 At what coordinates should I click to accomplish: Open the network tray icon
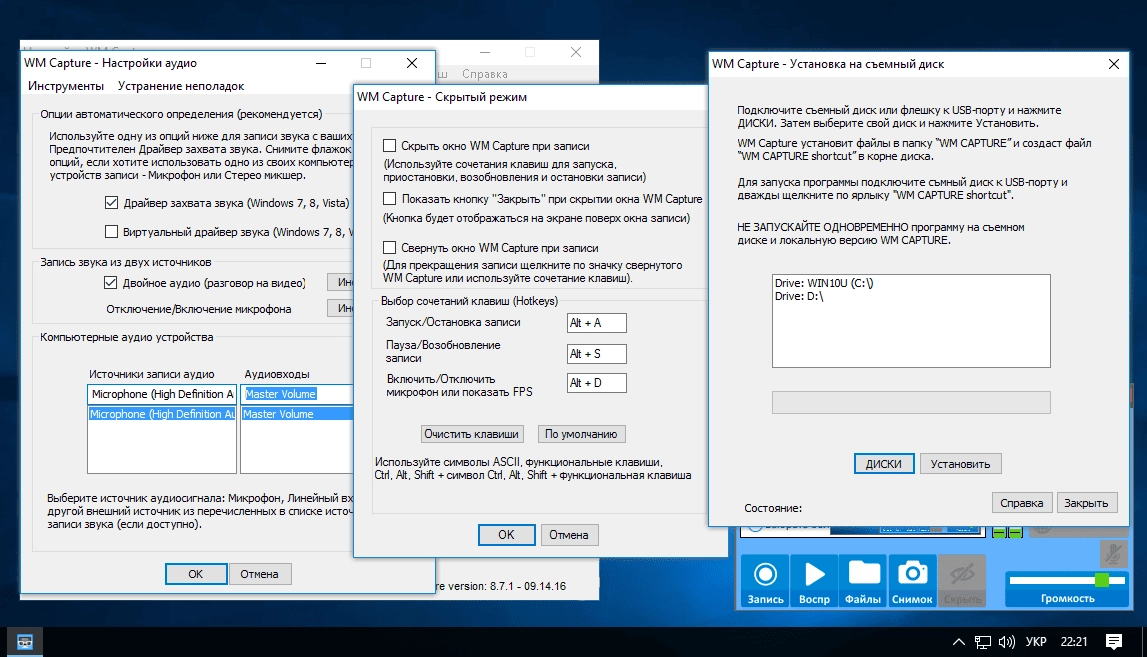coord(982,642)
